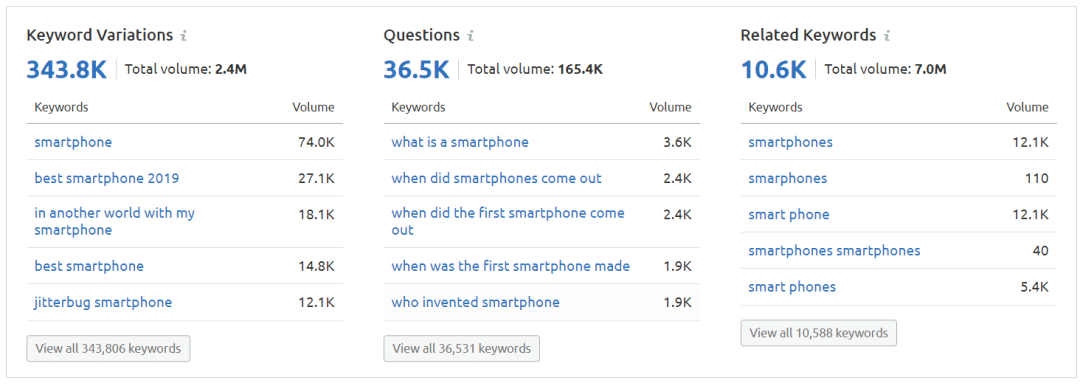
Task: Click the 'smarphones' related keyword
Action: coord(788,179)
